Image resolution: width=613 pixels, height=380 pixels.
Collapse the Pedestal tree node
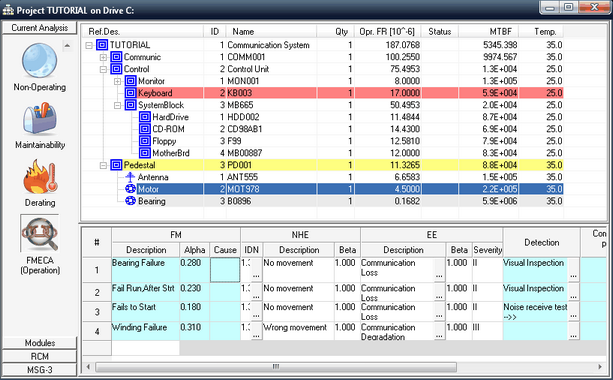[x=103, y=165]
